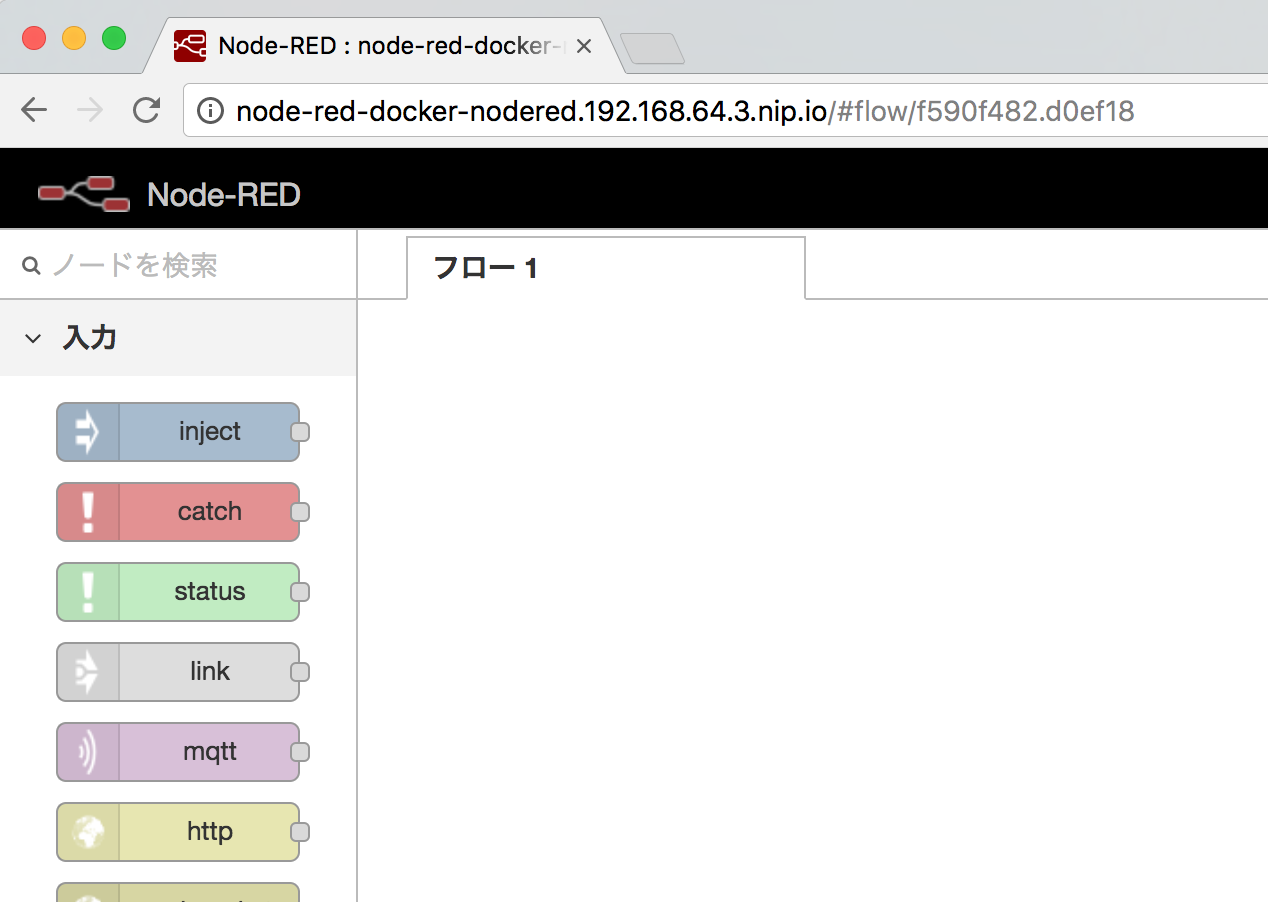Click the Node-RED title text in header

(x=224, y=194)
